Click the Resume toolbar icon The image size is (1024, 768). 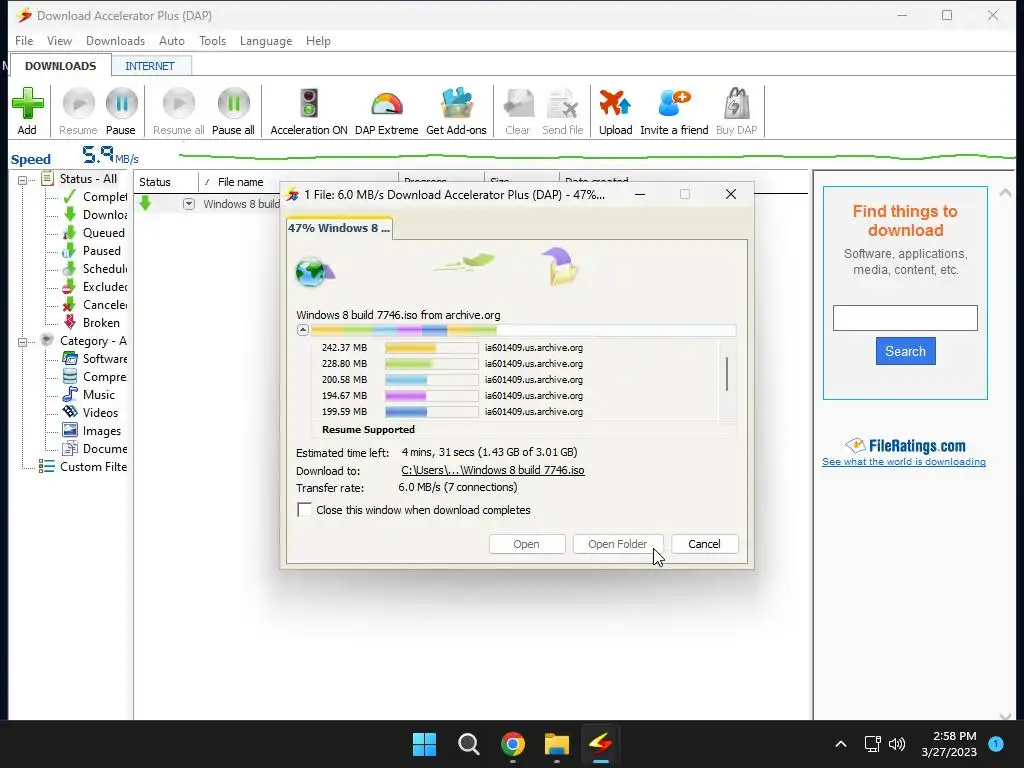(x=78, y=104)
